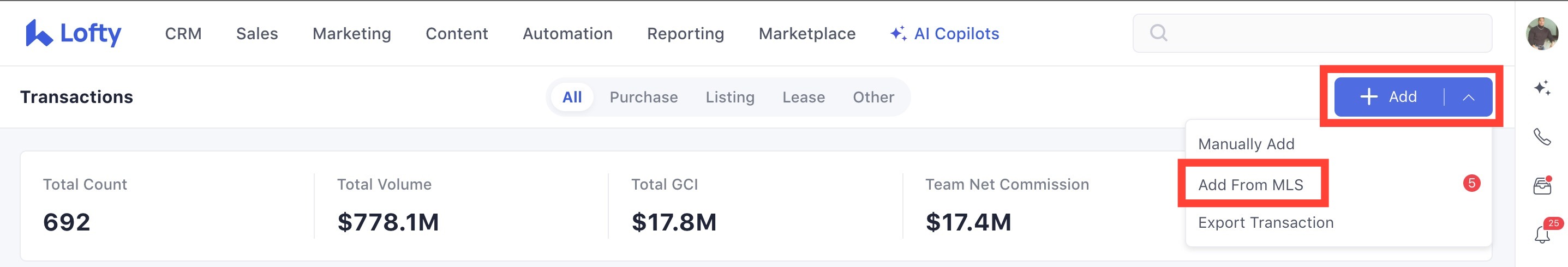
Task: Select Manually Add from dropdown
Action: click(1246, 144)
